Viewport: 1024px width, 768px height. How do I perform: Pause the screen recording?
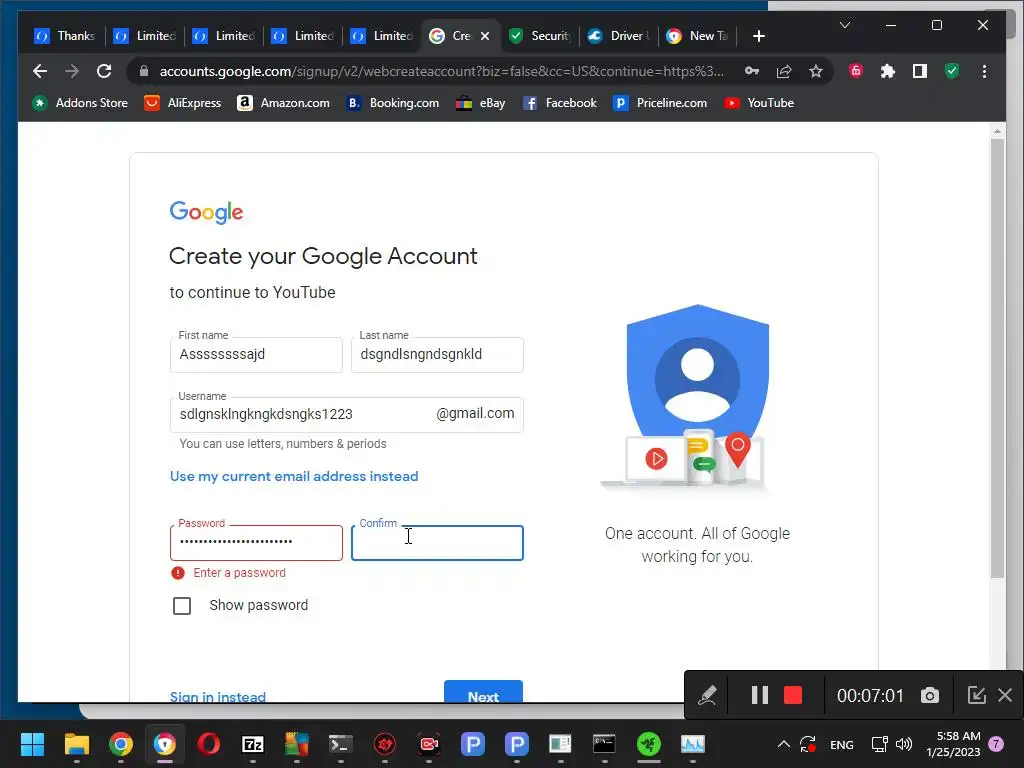pyautogui.click(x=760, y=695)
